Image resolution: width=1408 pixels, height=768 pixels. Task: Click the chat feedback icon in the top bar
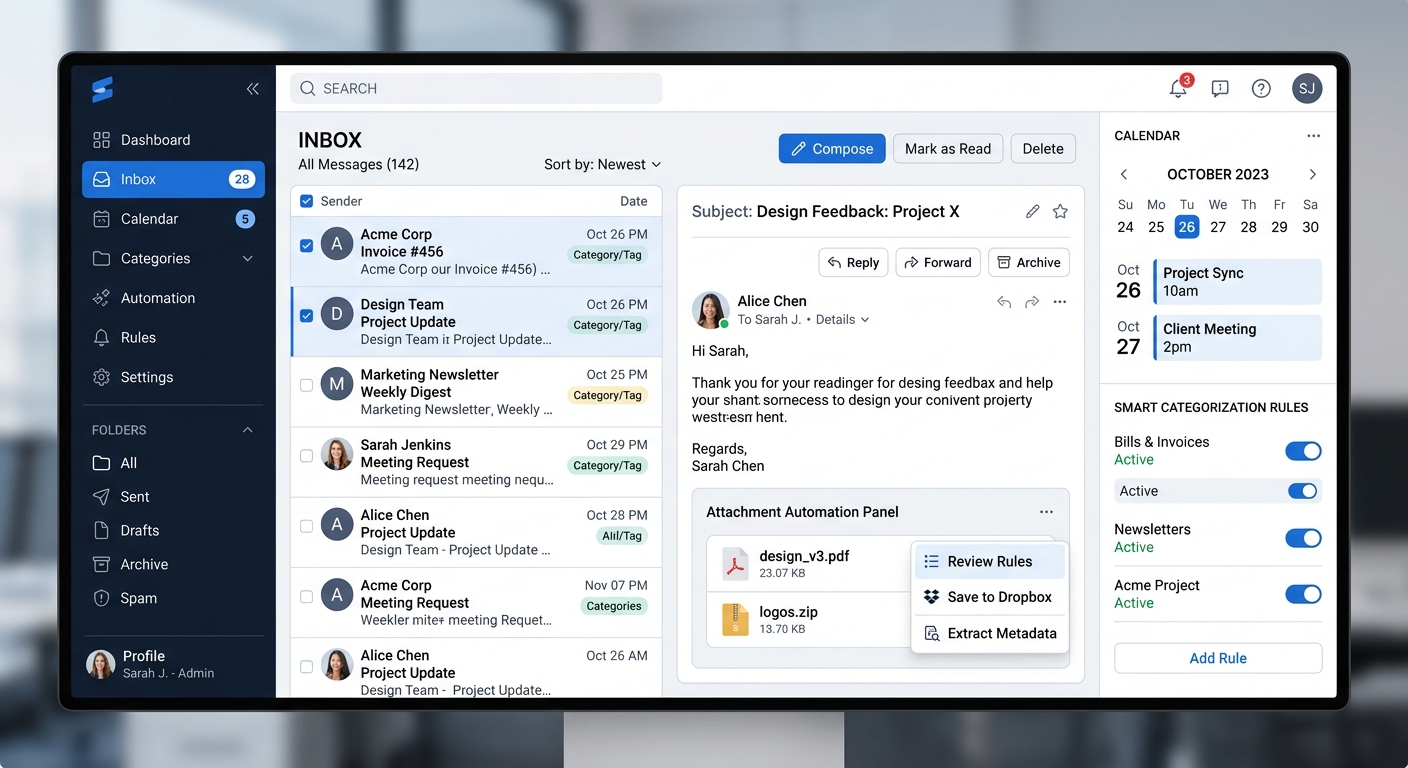click(x=1220, y=88)
